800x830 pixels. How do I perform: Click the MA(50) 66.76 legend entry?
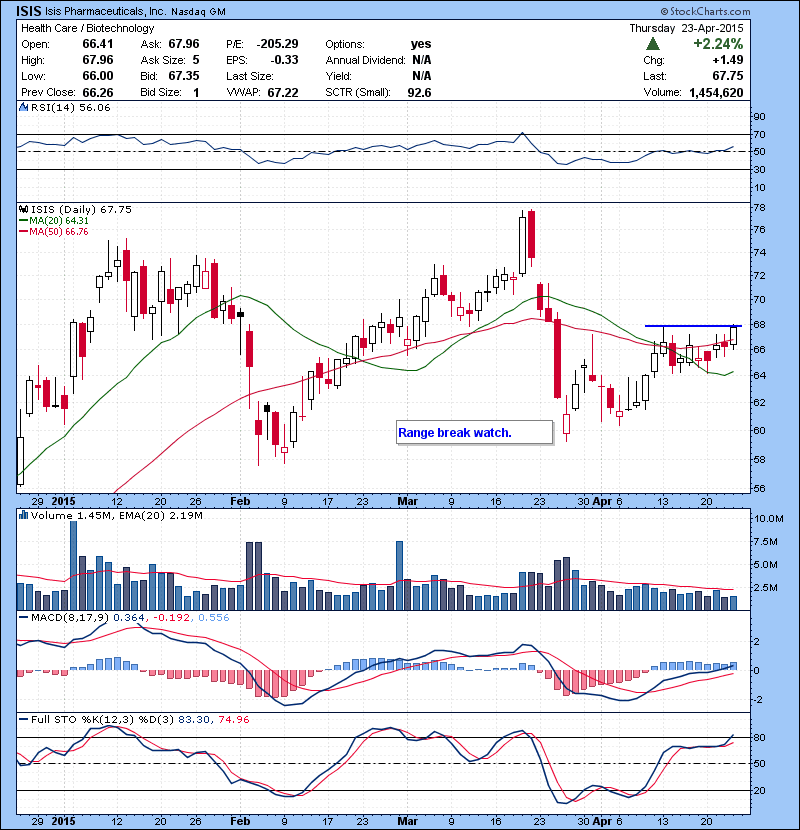(x=54, y=232)
